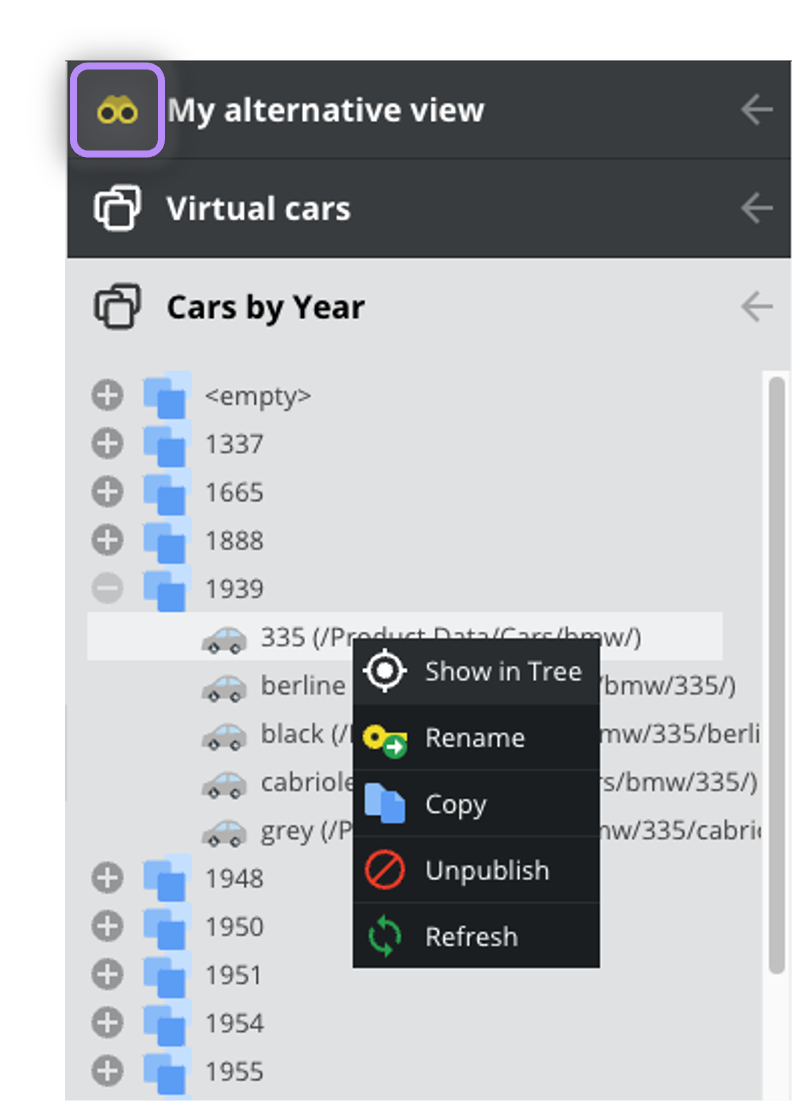Choose Copy from the context menu
The width and height of the screenshot is (792, 1104).
pyautogui.click(x=476, y=804)
